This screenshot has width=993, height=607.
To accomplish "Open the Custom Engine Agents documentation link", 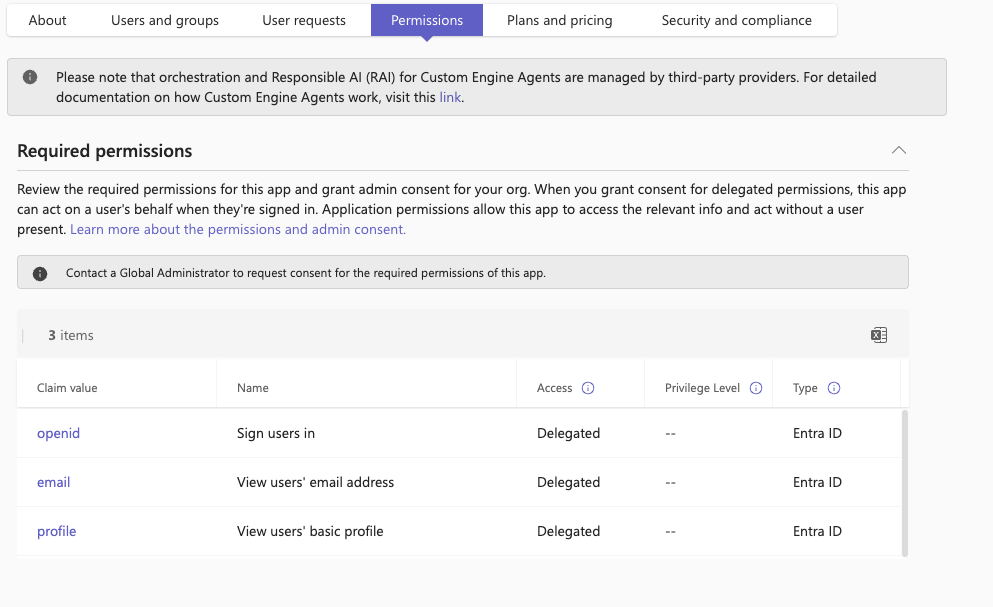I will point(450,97).
